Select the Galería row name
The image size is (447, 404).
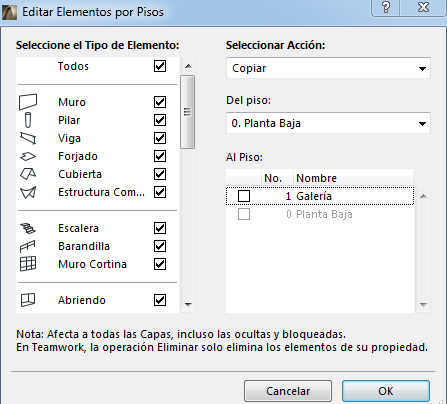(314, 196)
